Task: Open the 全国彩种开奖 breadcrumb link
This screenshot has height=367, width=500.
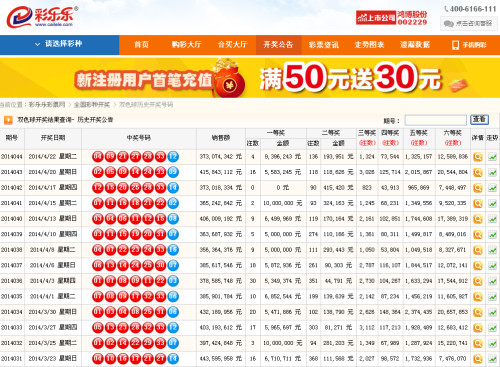Action: coord(92,105)
